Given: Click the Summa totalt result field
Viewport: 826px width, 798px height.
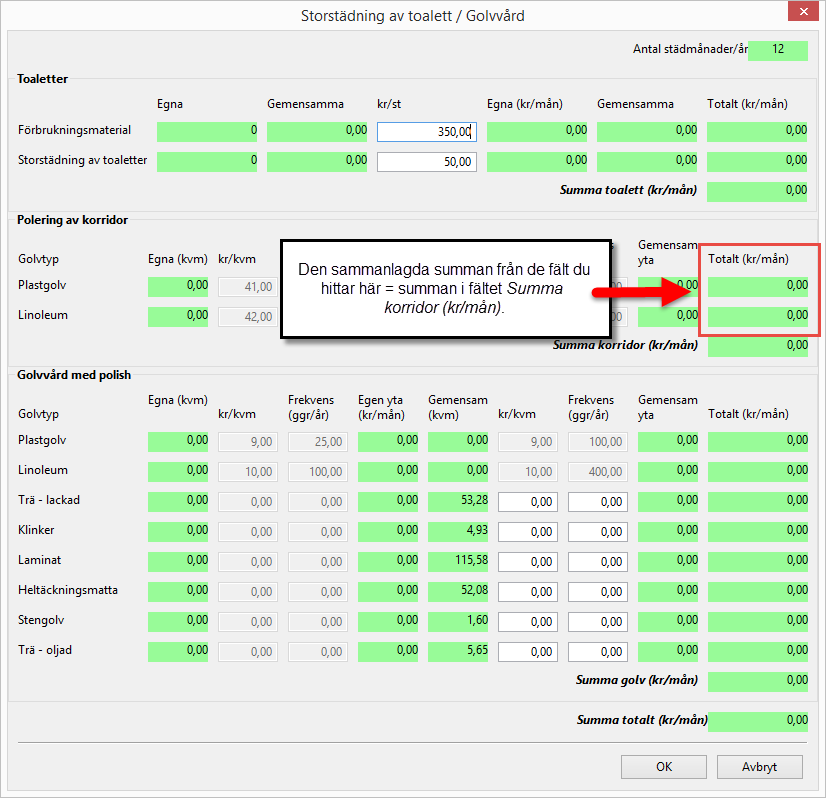Looking at the screenshot, I should [757, 720].
